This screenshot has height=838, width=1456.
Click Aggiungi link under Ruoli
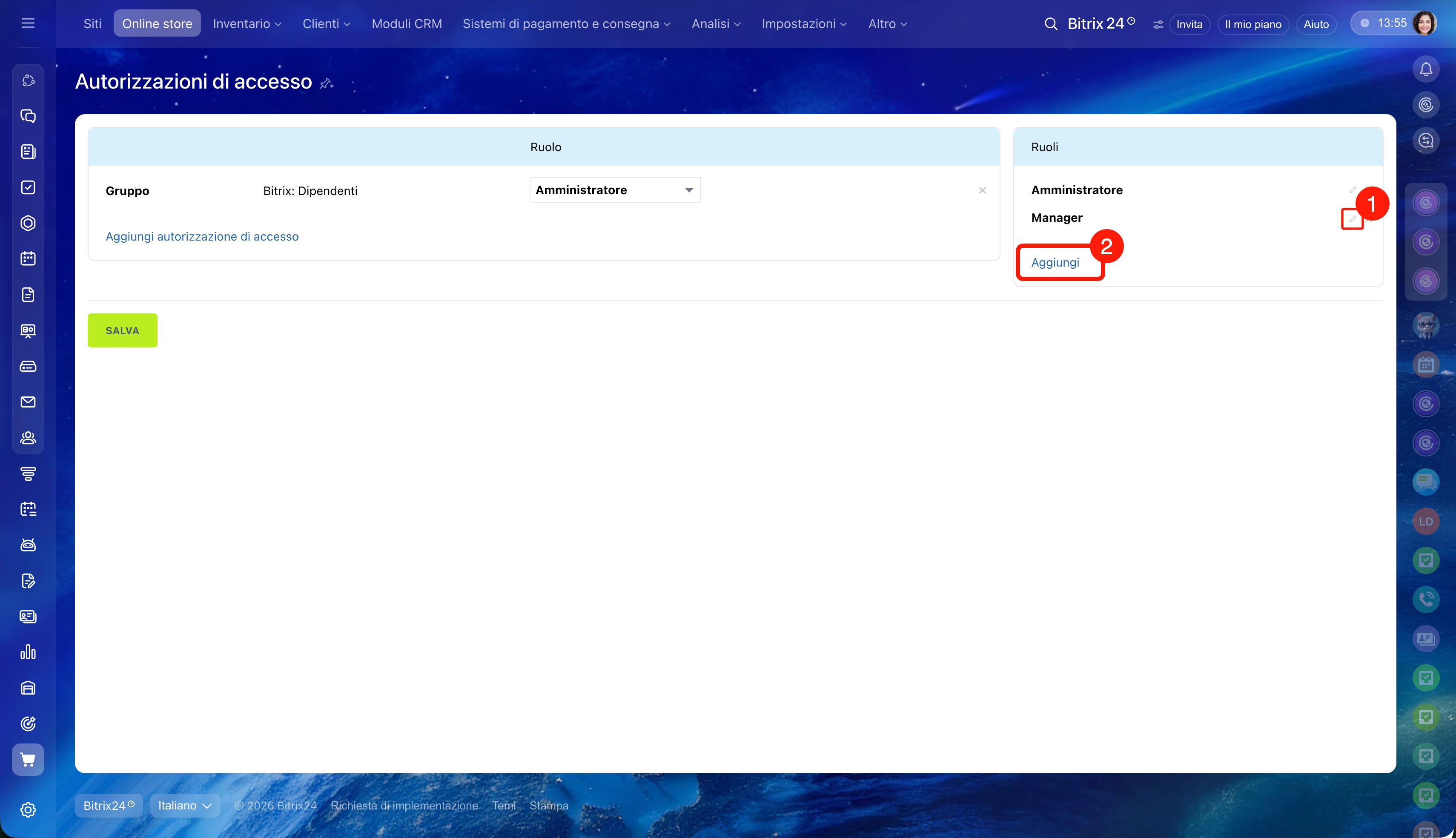pos(1055,262)
